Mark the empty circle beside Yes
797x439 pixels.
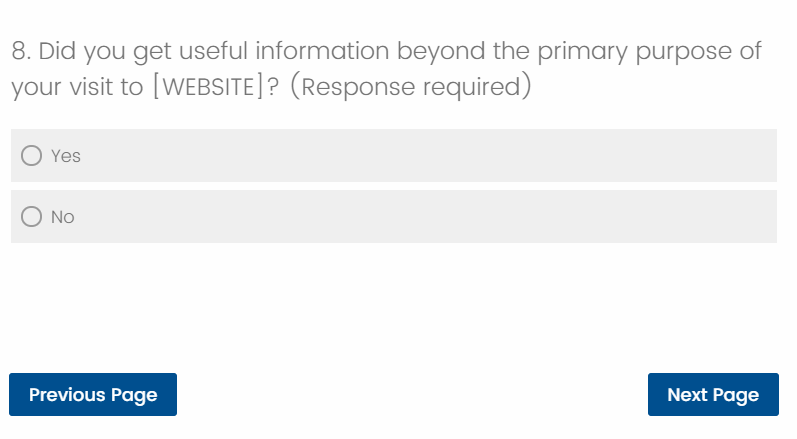tap(32, 156)
